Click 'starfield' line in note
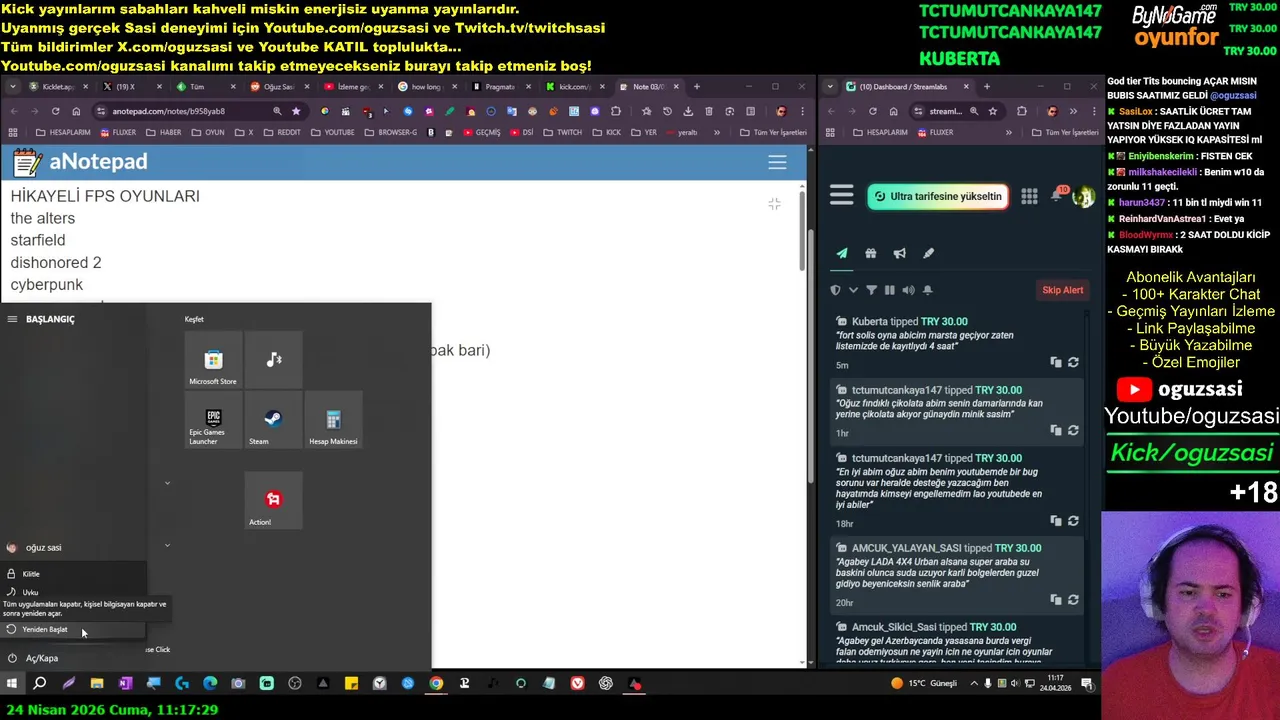 point(38,240)
